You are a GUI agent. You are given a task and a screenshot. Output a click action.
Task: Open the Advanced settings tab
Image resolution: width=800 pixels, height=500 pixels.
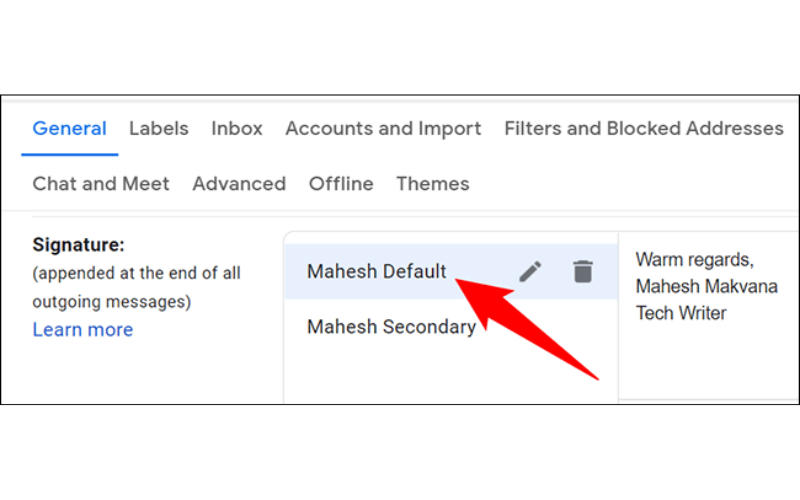(239, 184)
